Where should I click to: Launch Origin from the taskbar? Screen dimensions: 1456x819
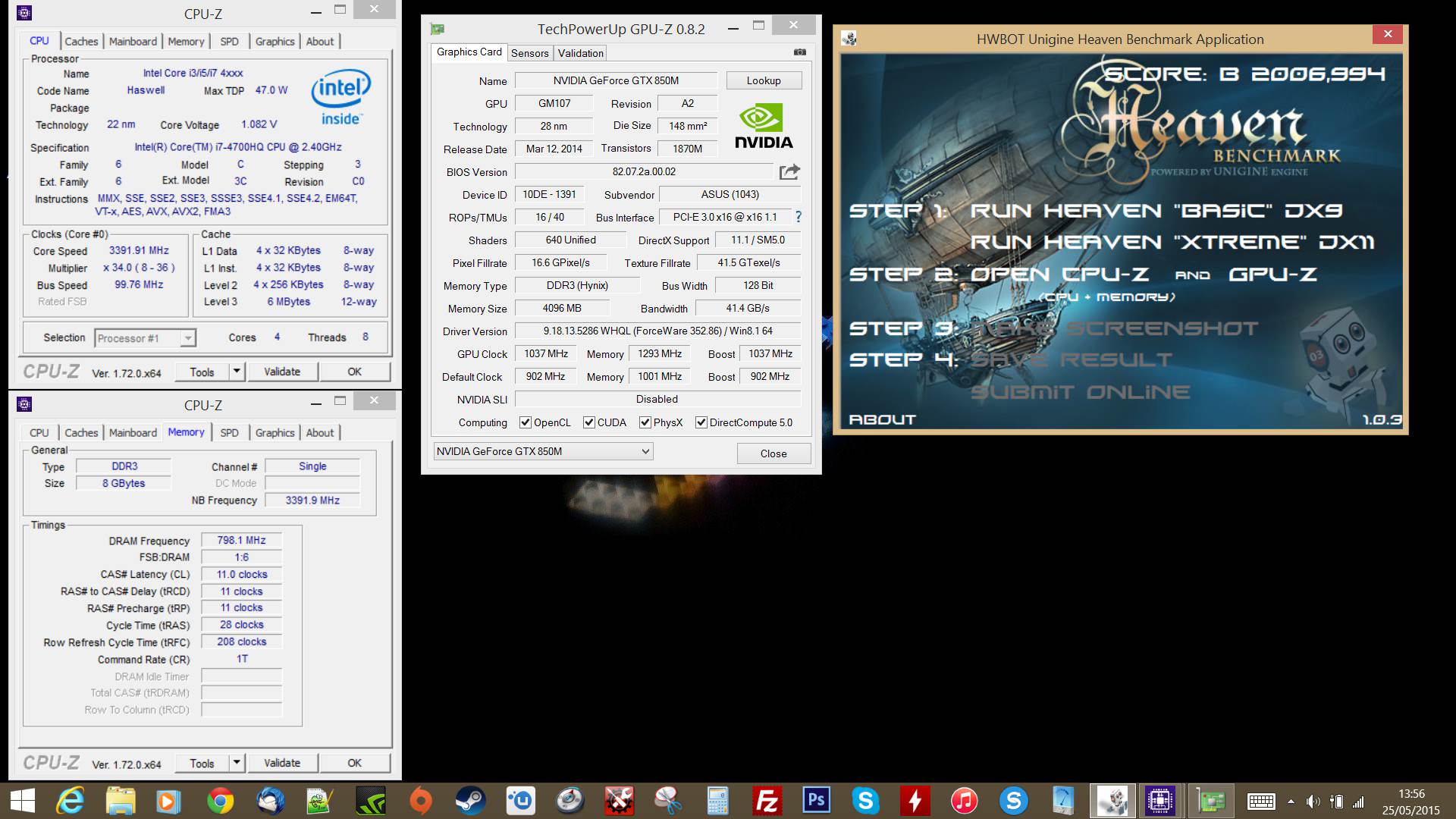pyautogui.click(x=421, y=801)
